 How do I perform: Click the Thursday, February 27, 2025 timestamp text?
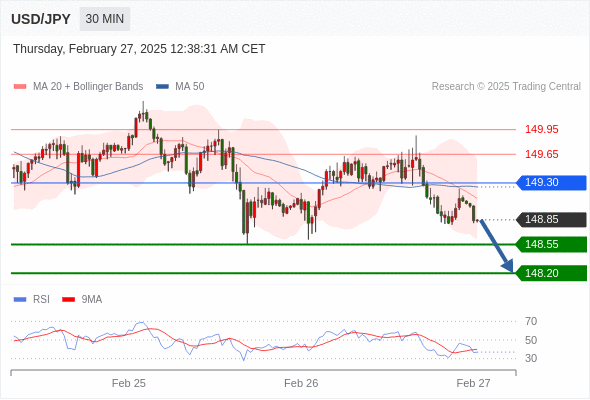pyautogui.click(x=139, y=49)
